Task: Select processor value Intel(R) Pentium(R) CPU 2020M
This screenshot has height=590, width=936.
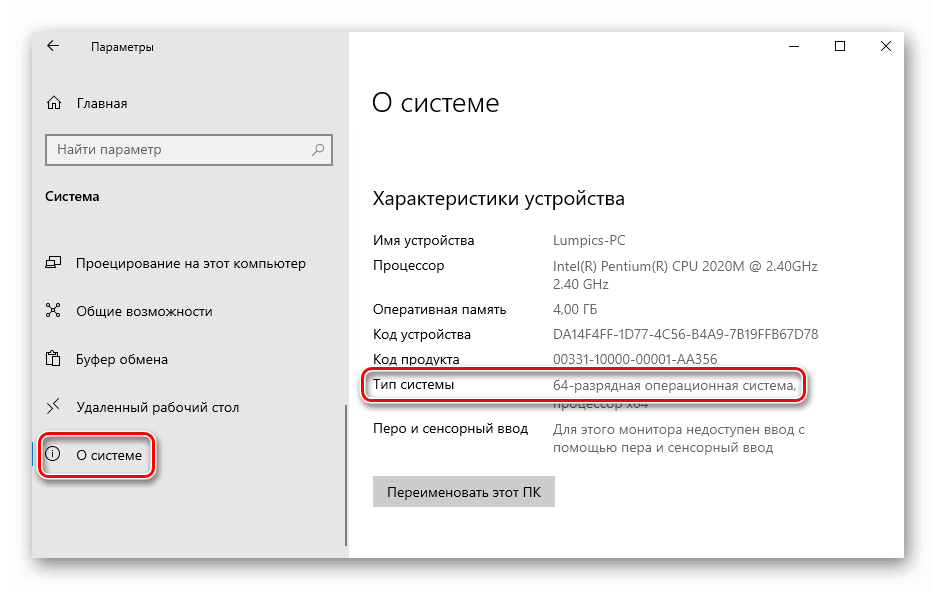Action: tap(685, 275)
